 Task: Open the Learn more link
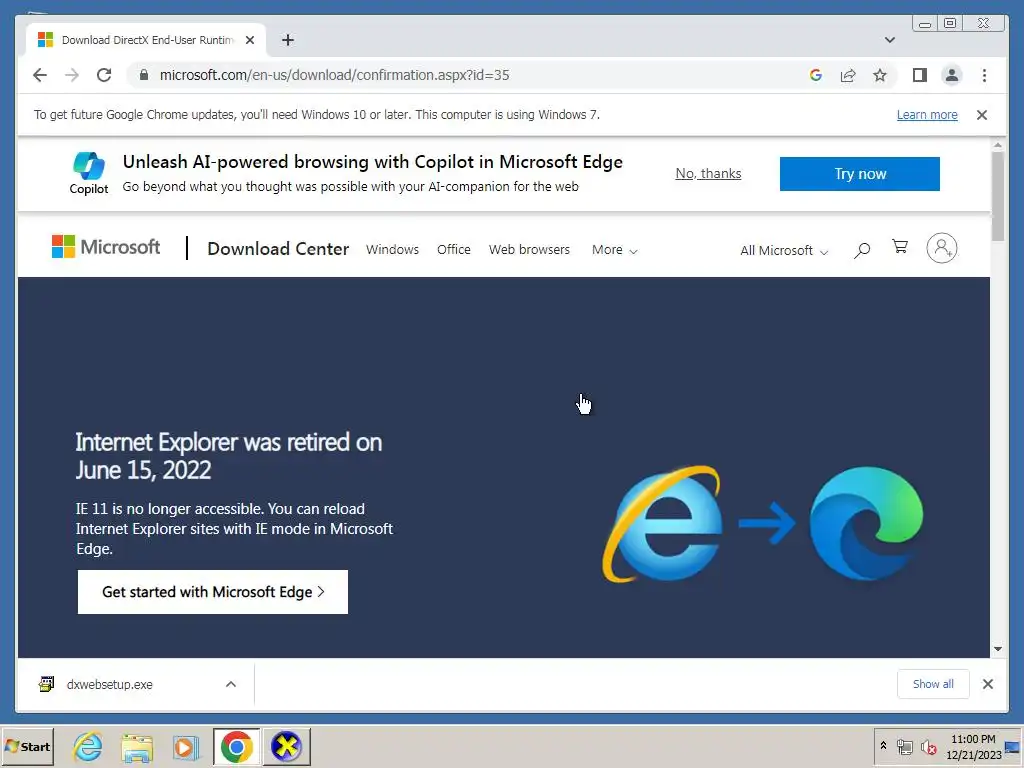927,115
